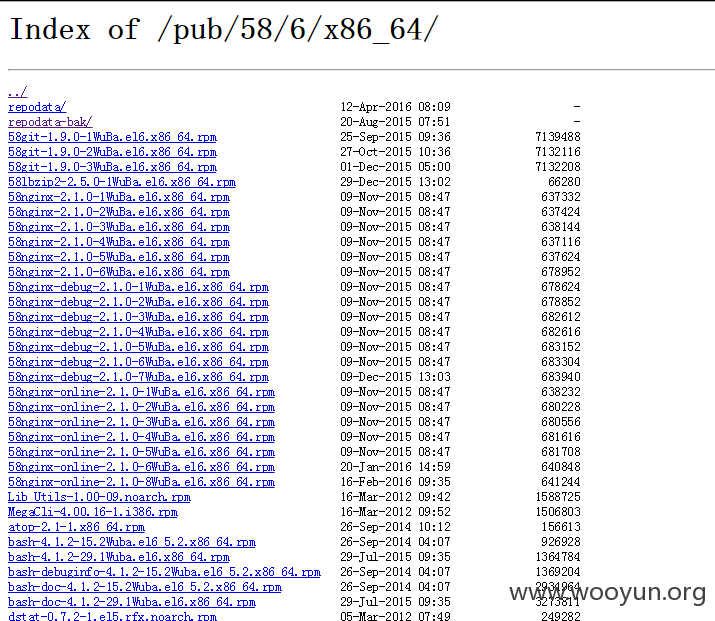
Task: Download 58nginx-debug-2.1.0-3WuBa rpm
Action: pos(138,317)
